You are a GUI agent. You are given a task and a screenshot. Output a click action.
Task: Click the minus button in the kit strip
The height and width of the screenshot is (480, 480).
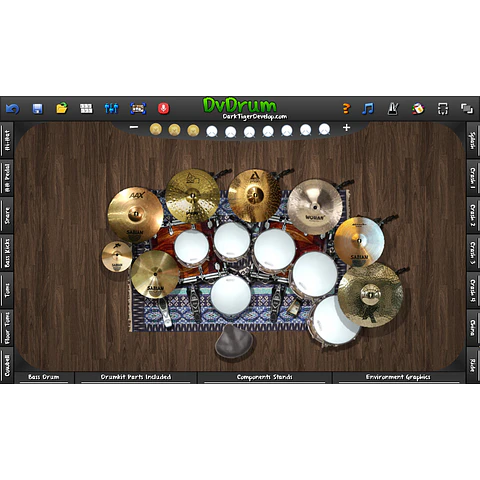[134, 127]
